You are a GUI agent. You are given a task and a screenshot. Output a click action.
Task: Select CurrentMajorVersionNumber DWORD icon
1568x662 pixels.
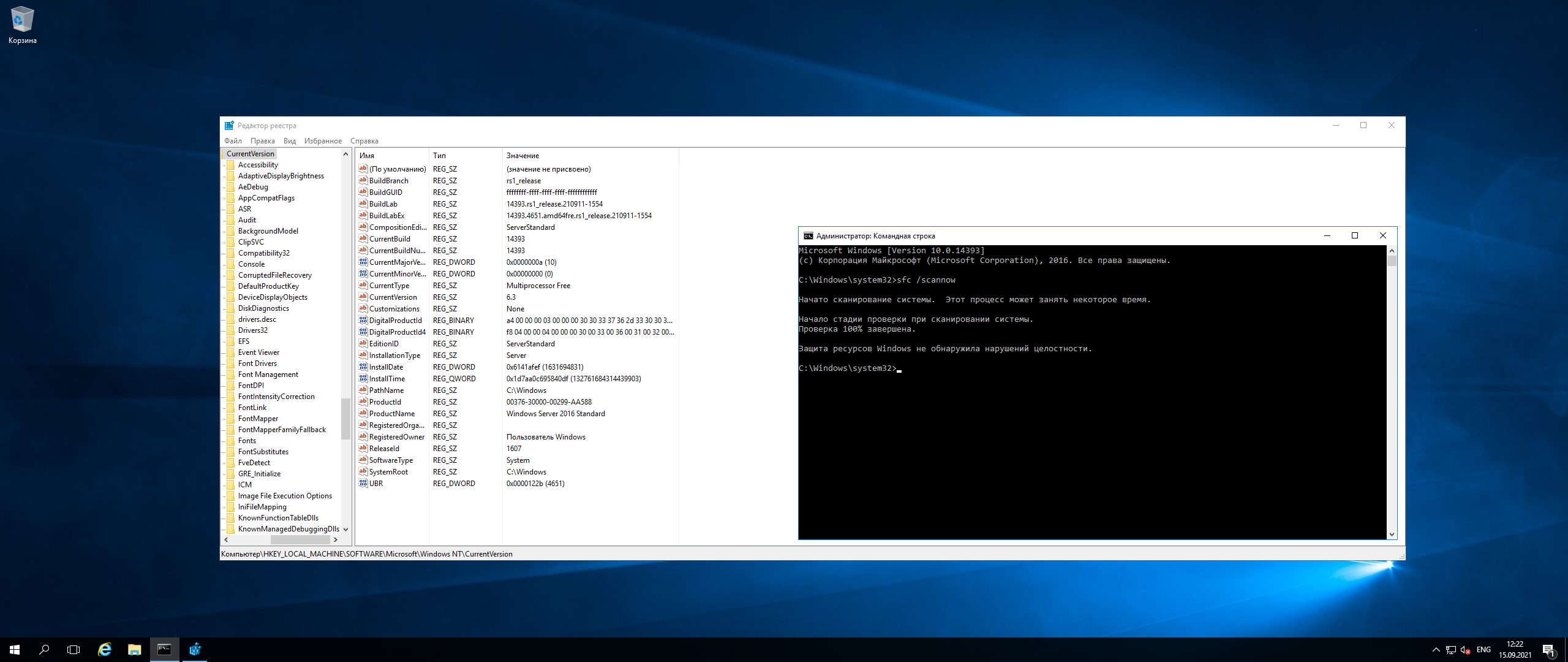363,262
